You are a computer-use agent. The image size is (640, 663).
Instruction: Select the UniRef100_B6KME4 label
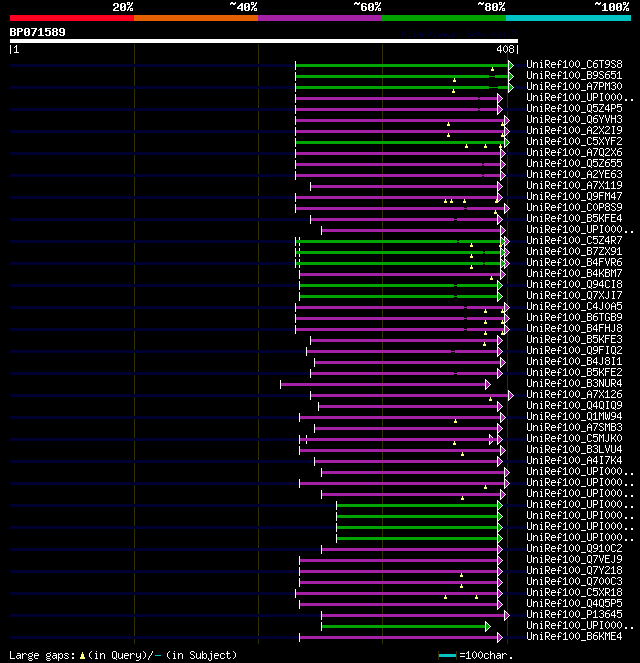click(x=574, y=636)
